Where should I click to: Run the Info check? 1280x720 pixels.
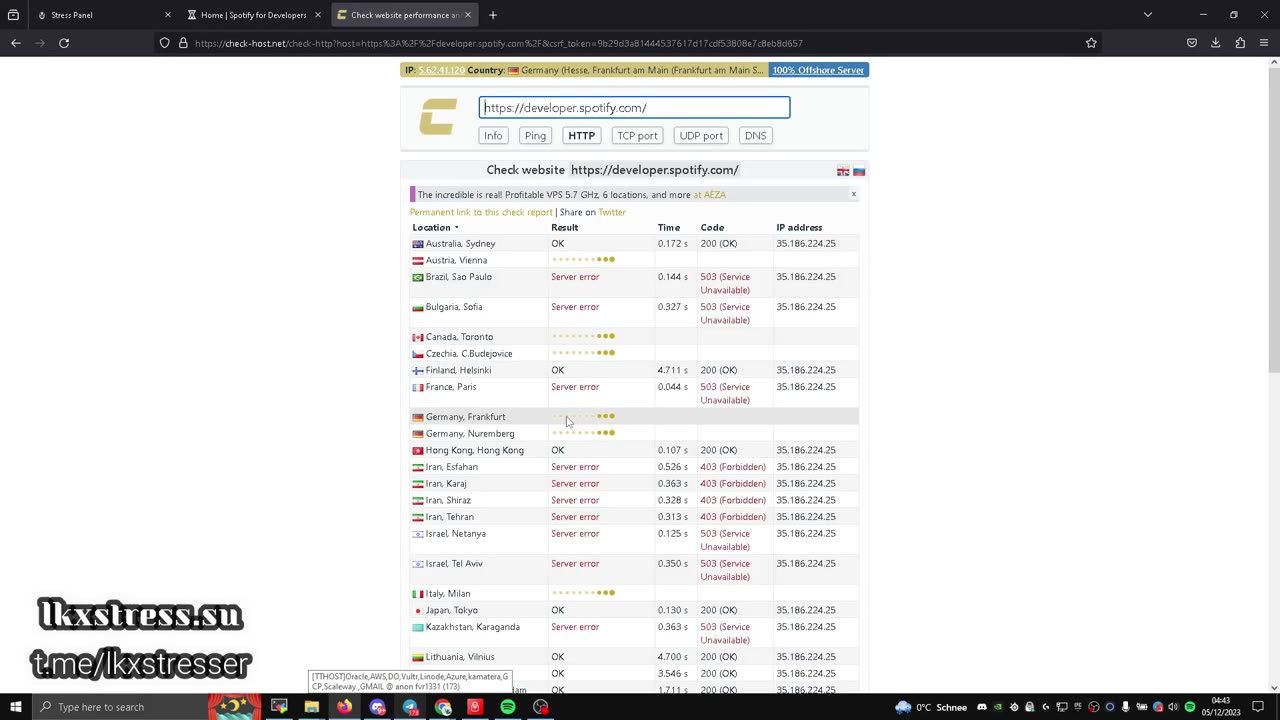493,136
